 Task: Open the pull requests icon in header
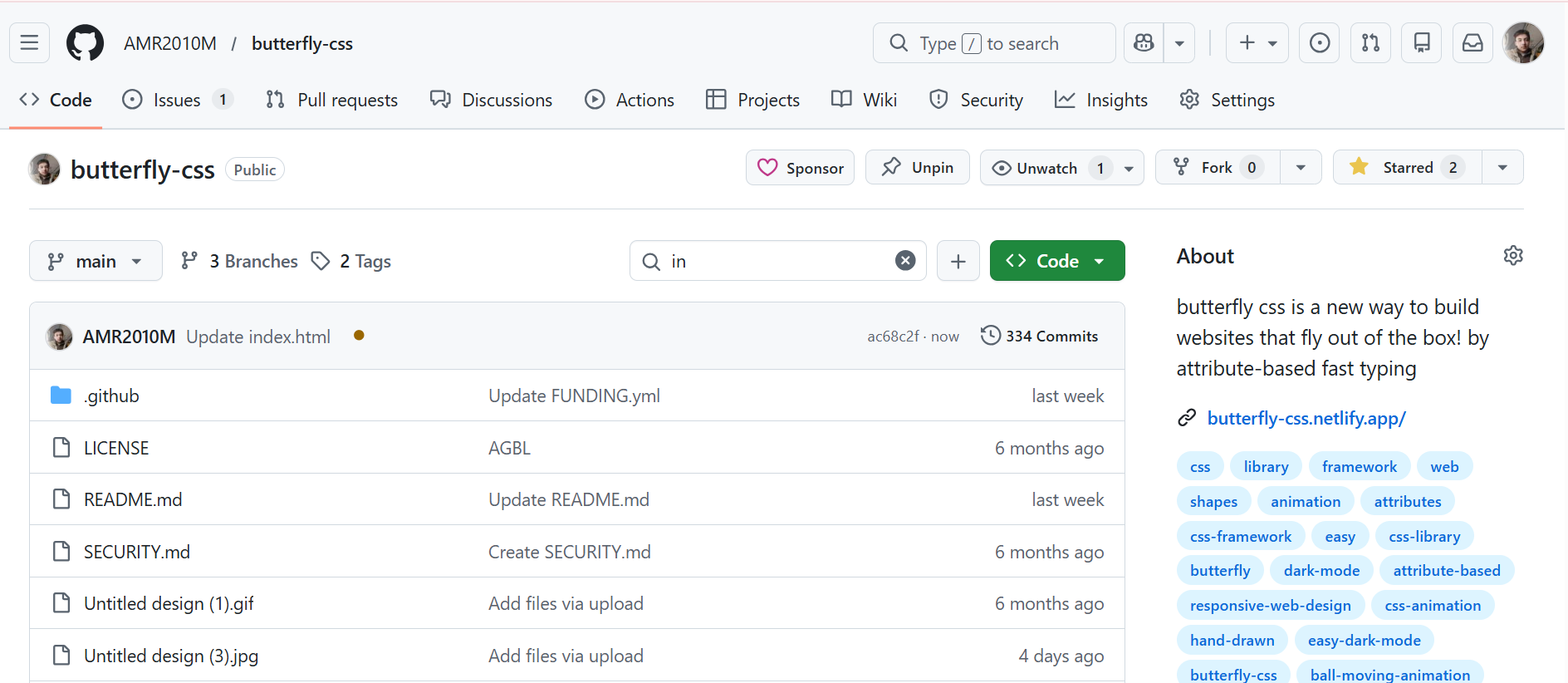[x=1370, y=42]
